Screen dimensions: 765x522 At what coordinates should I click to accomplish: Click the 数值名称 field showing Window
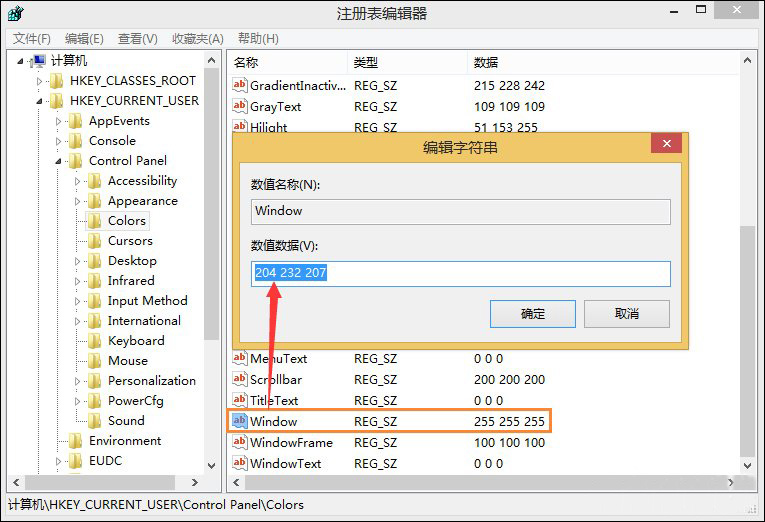click(461, 212)
